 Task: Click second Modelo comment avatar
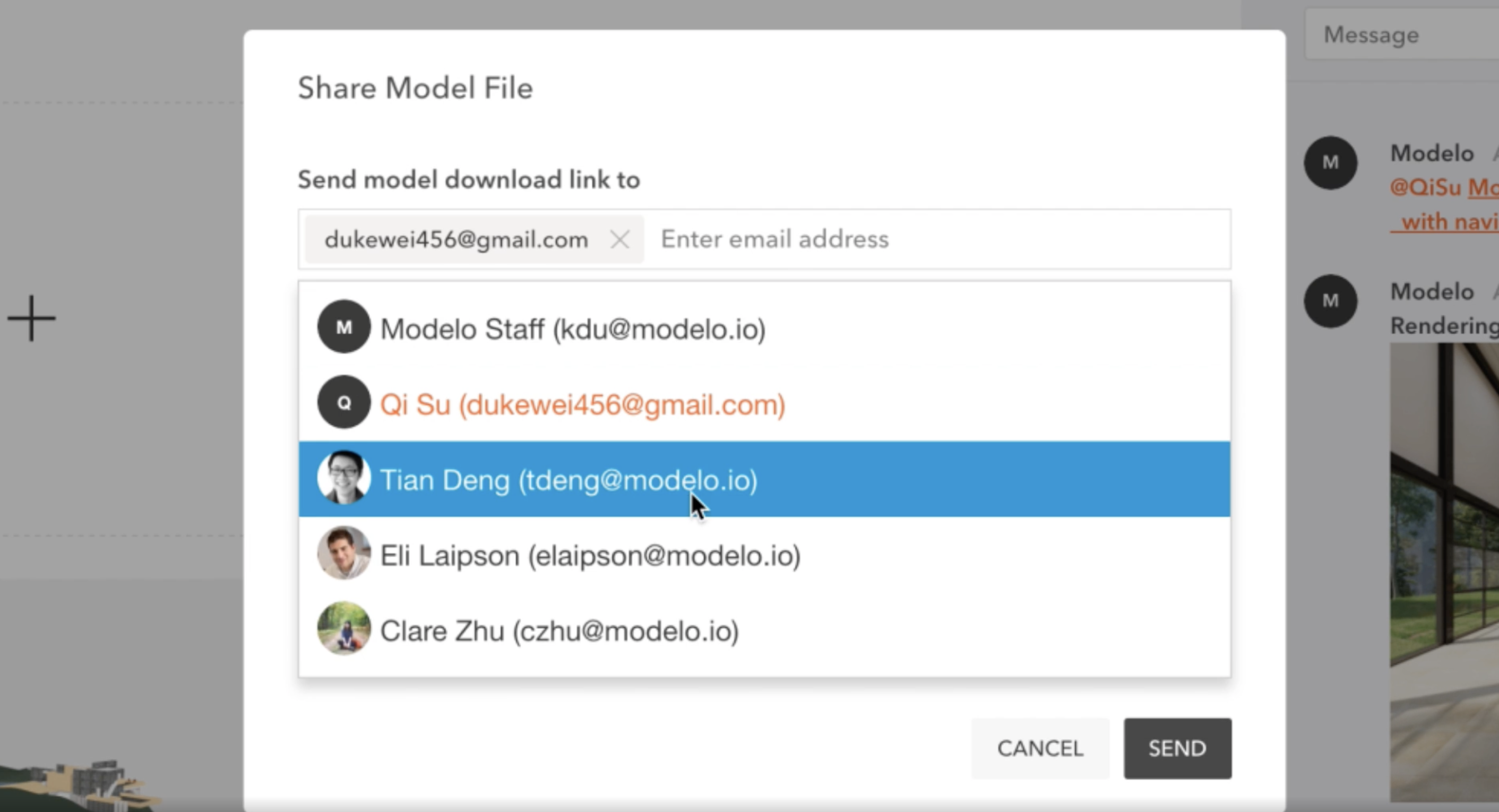point(1330,301)
